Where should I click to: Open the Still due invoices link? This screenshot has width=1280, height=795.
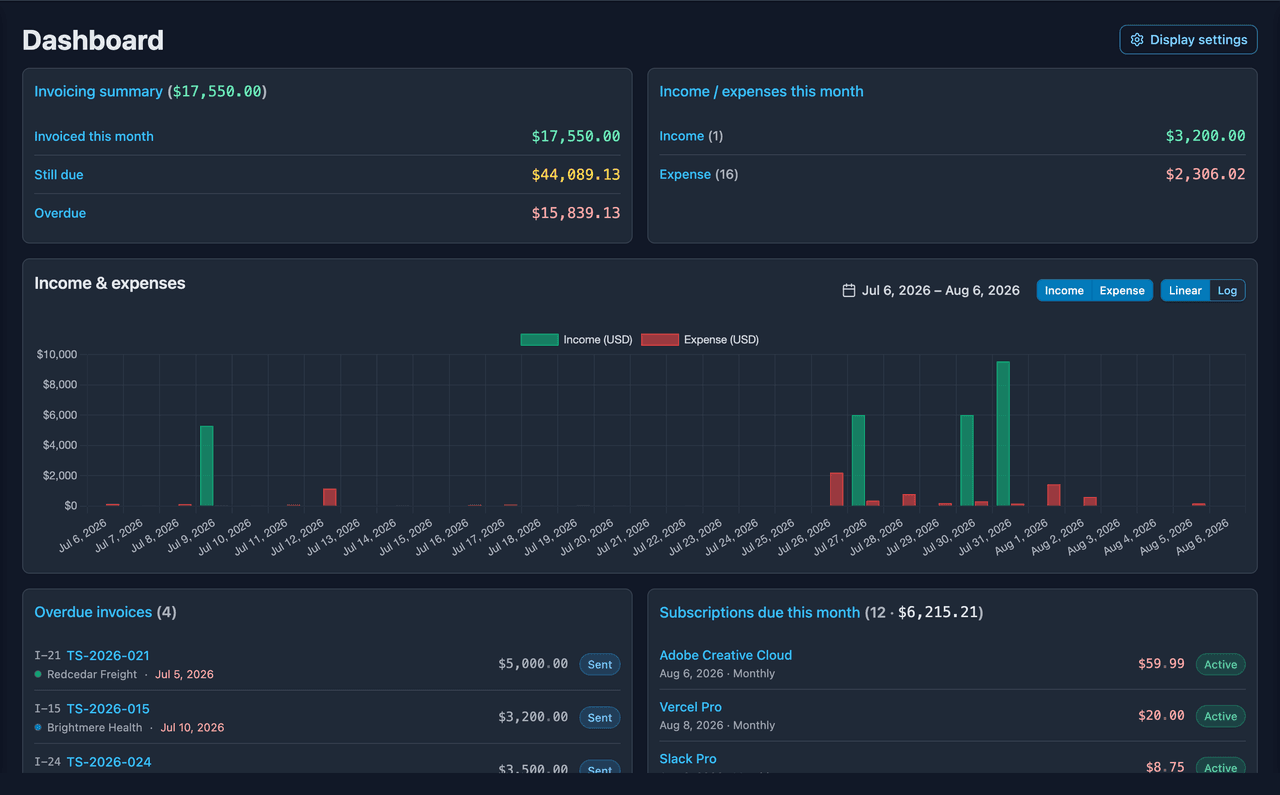[x=59, y=174]
